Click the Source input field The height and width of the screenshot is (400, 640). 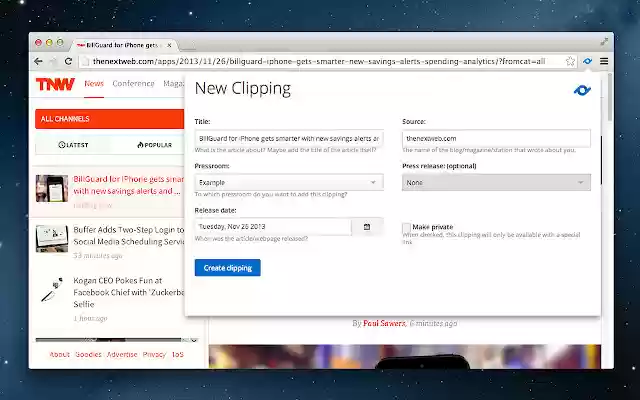(496, 138)
